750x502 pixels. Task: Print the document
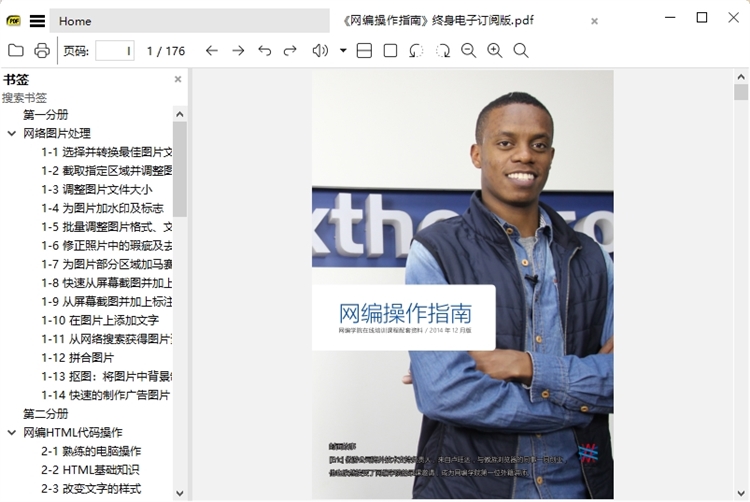pos(42,51)
